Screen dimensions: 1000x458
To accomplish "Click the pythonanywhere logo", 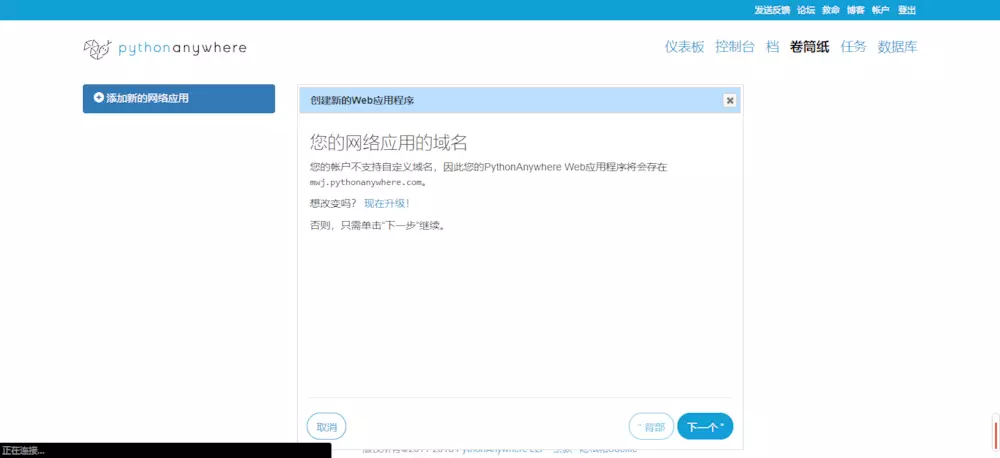I will pyautogui.click(x=165, y=48).
